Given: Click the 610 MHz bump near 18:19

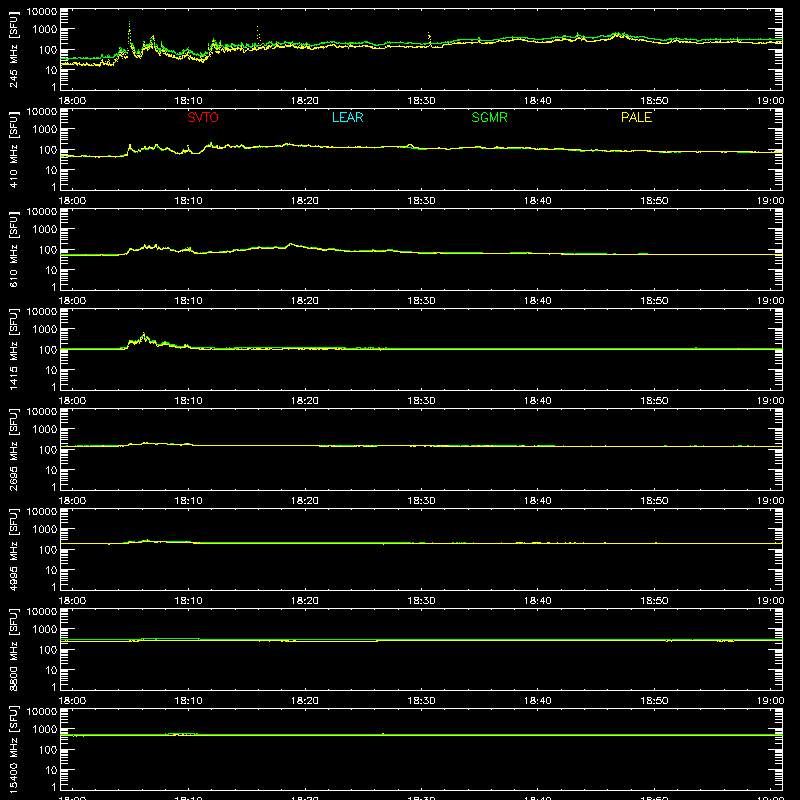Looking at the screenshot, I should pyautogui.click(x=291, y=244).
